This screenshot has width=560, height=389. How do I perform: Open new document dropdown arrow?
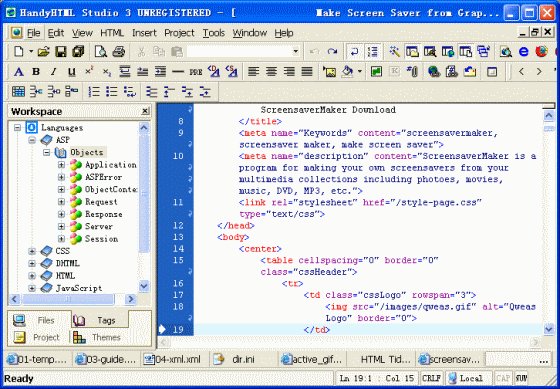(x=31, y=52)
